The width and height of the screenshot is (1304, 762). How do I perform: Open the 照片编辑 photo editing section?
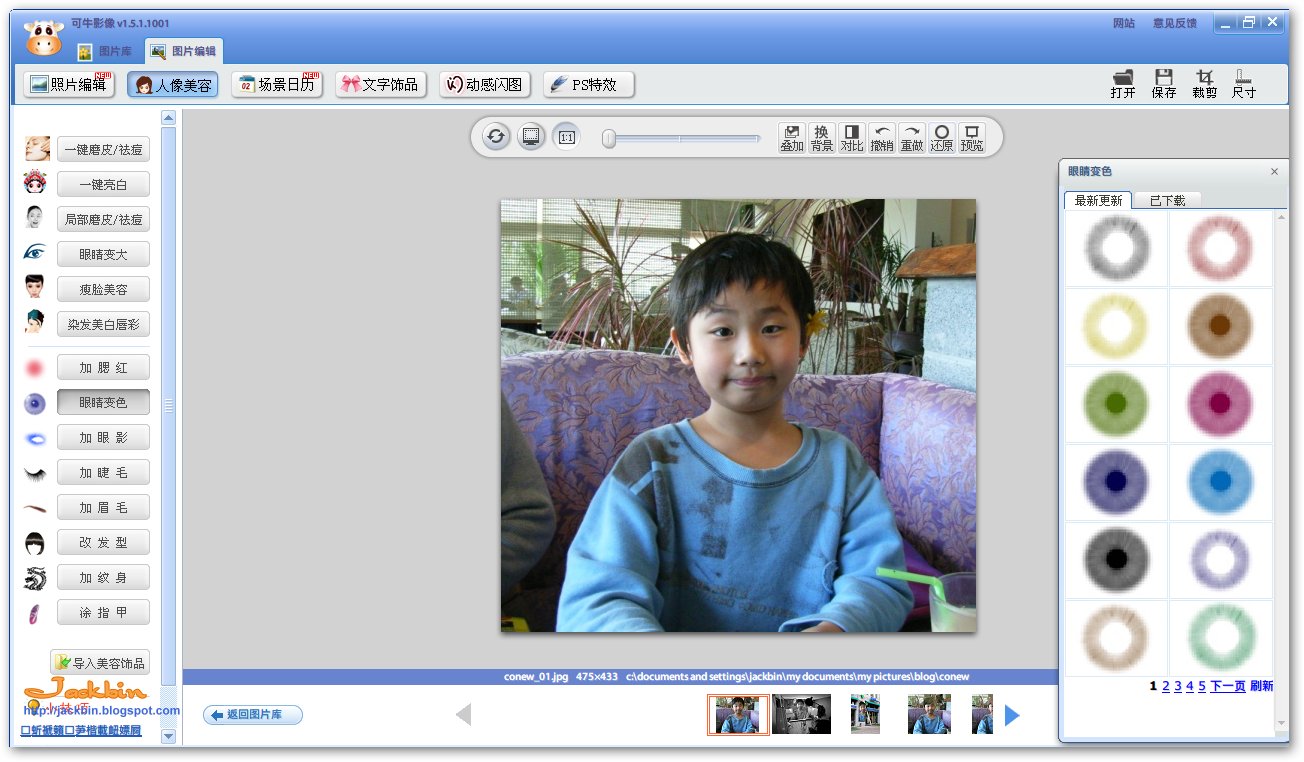tap(69, 85)
